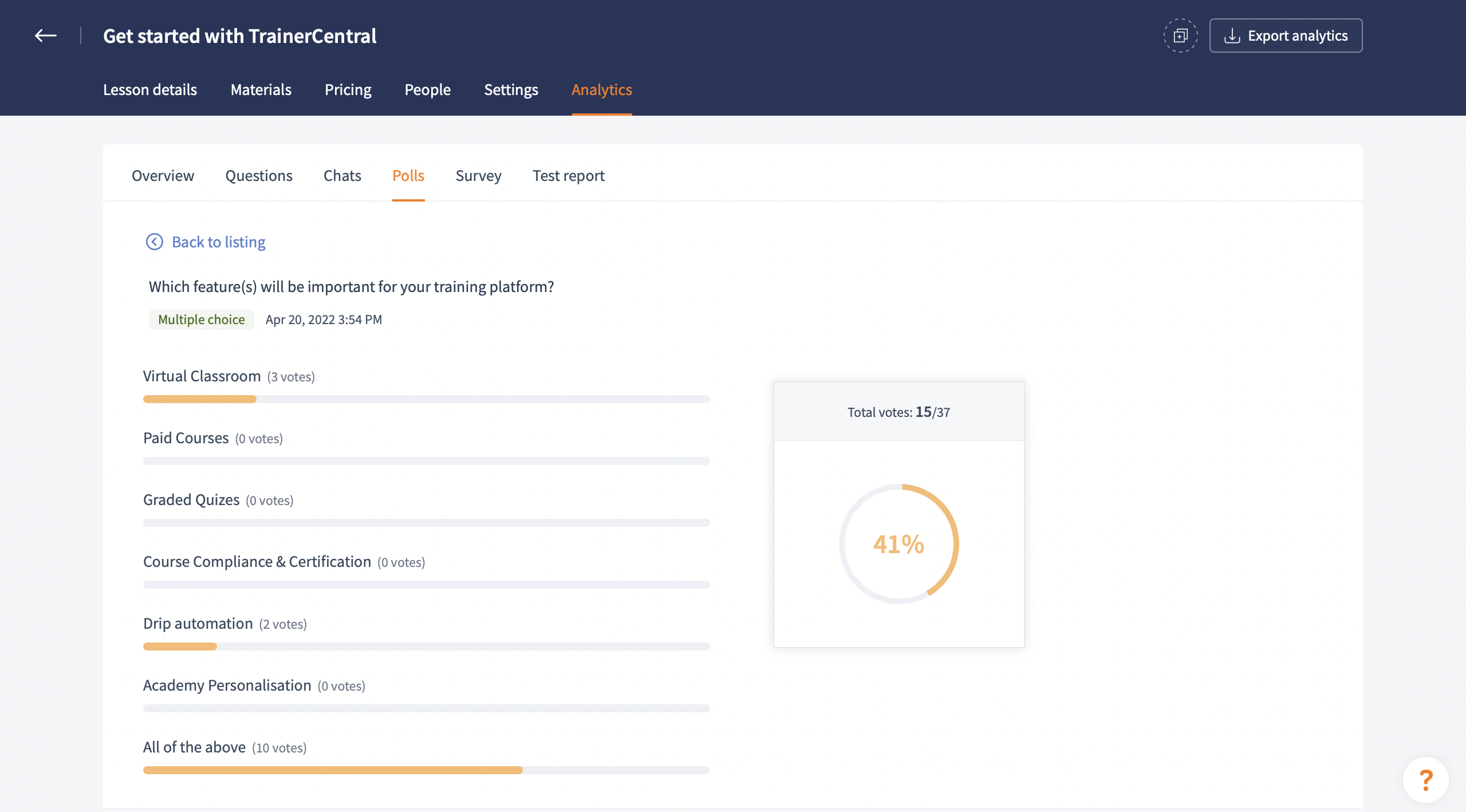The image size is (1466, 812).
Task: Click the Multiple choice tag
Action: (201, 319)
